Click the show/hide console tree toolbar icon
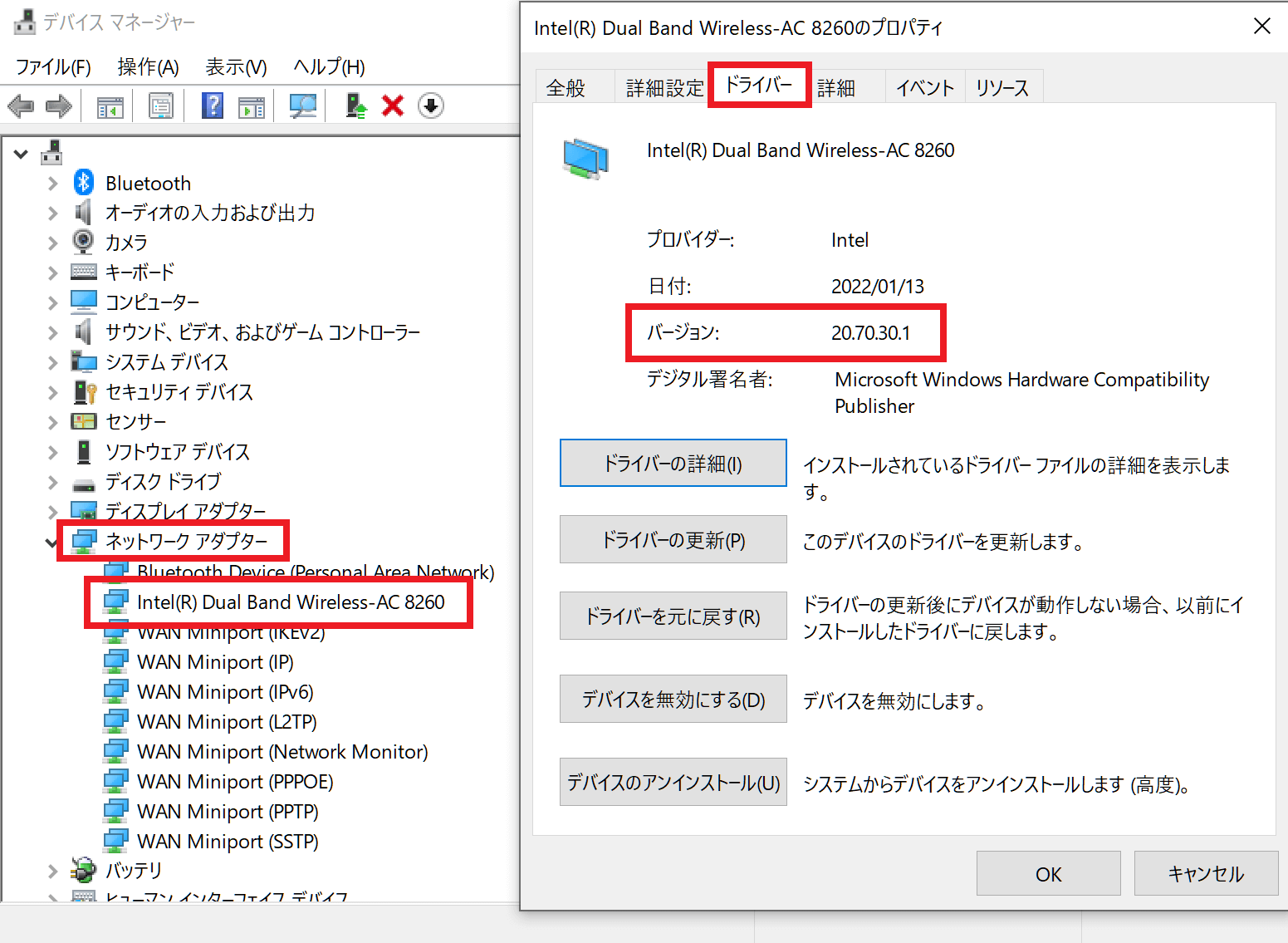Image resolution: width=1288 pixels, height=943 pixels. (110, 106)
